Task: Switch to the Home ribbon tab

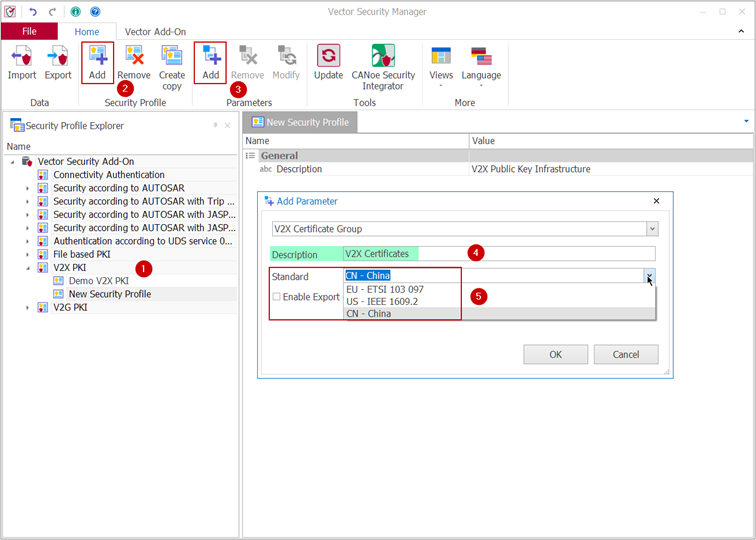Action: pos(87,32)
